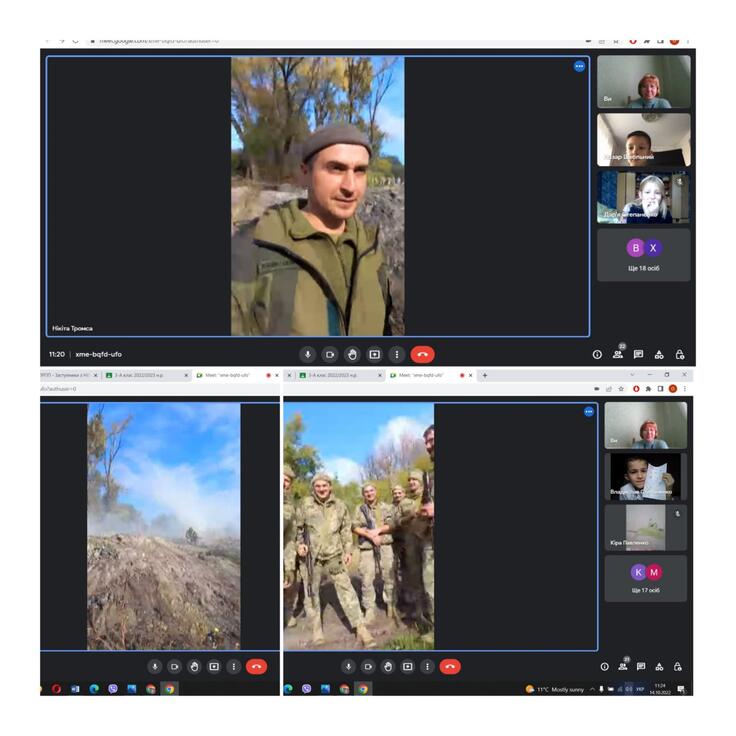Show participants list in bottom-right Meet window

(623, 666)
